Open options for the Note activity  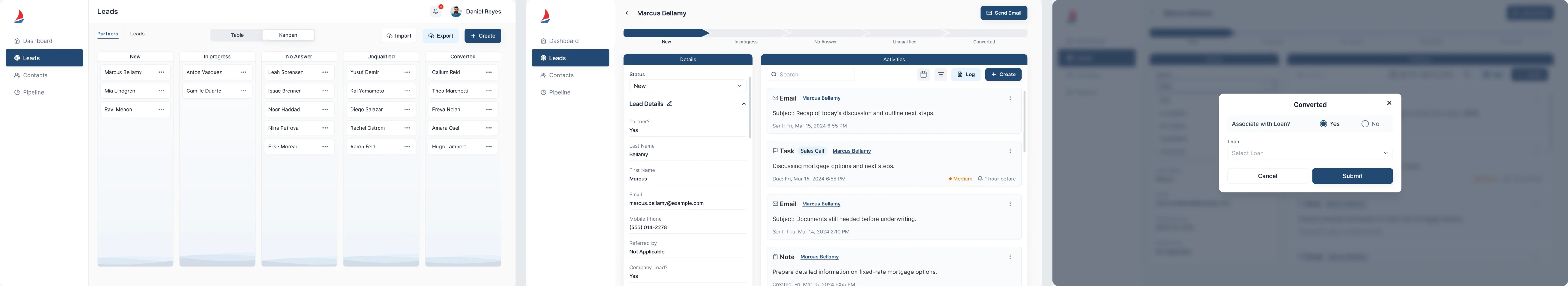coord(1010,257)
